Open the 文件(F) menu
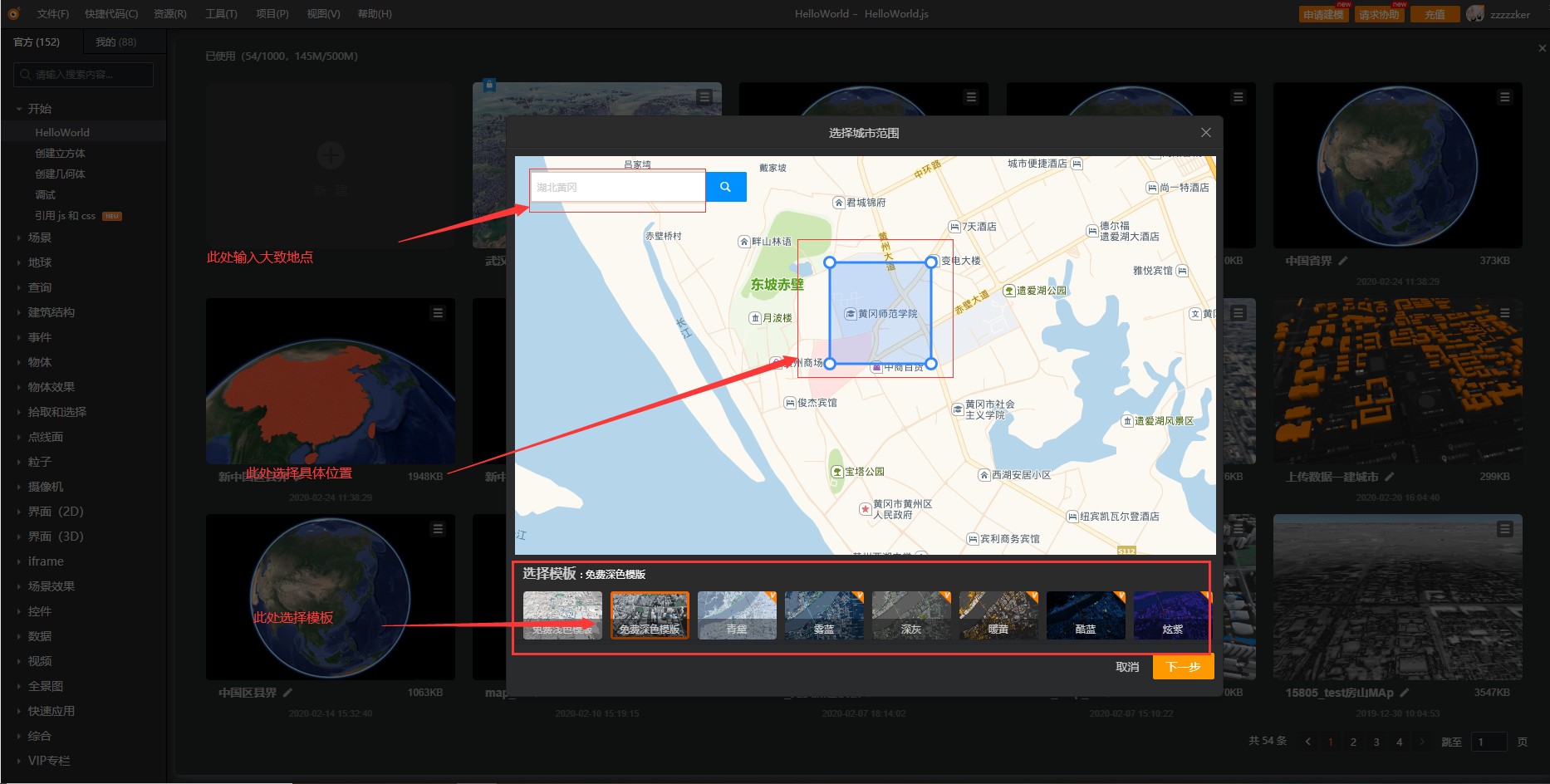1550x784 pixels. tap(53, 14)
